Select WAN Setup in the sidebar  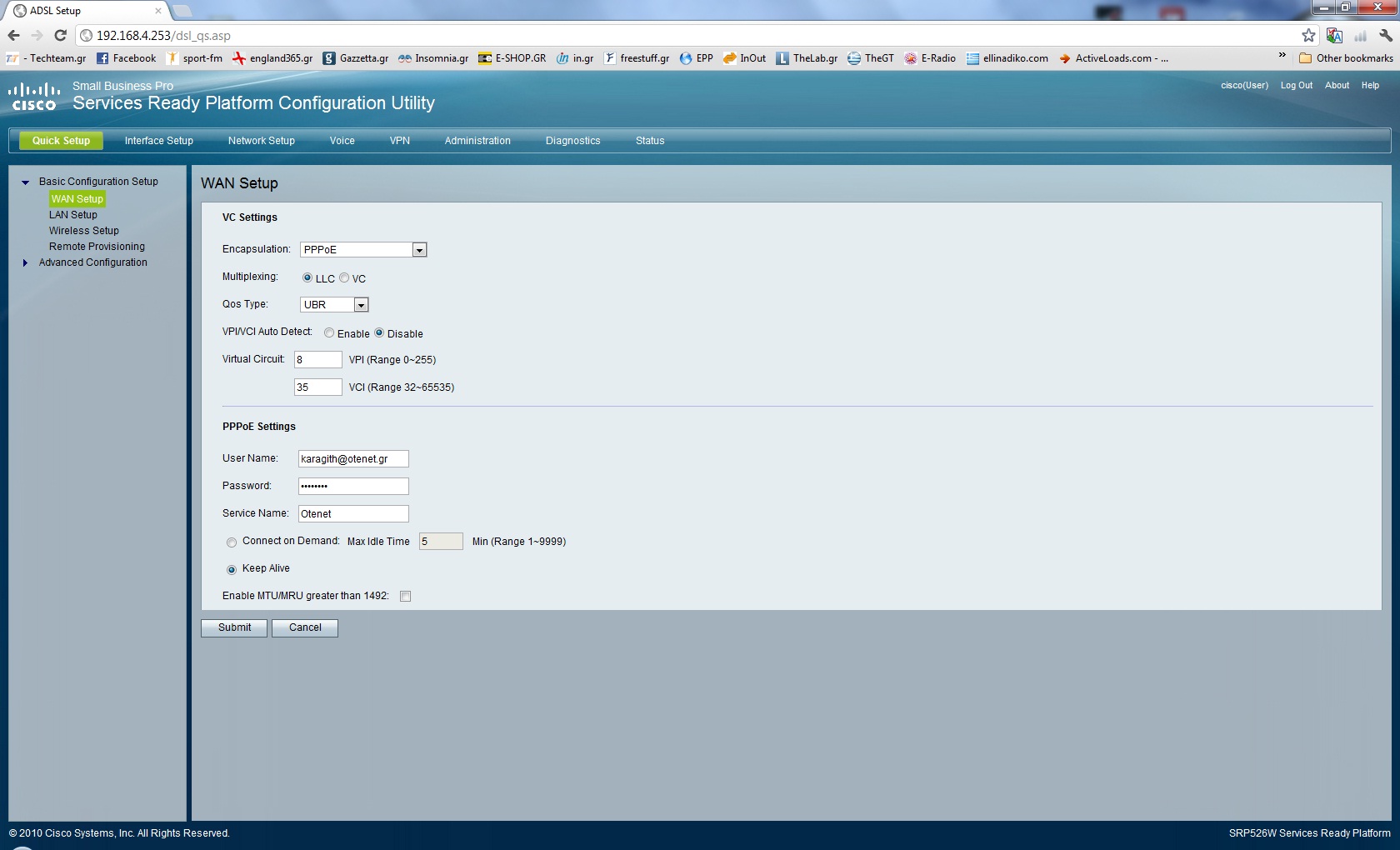77,199
